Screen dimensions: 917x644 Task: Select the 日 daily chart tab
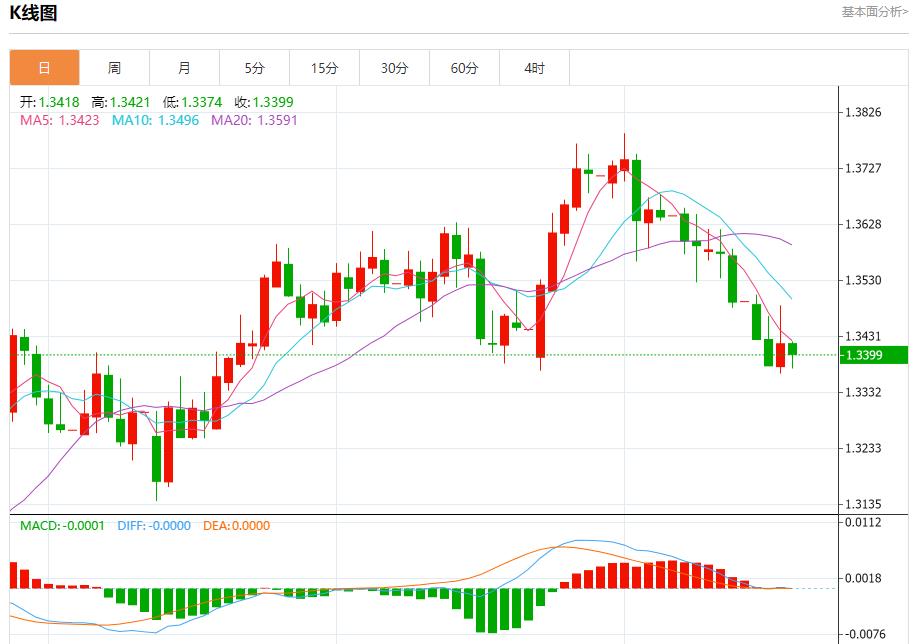click(44, 68)
